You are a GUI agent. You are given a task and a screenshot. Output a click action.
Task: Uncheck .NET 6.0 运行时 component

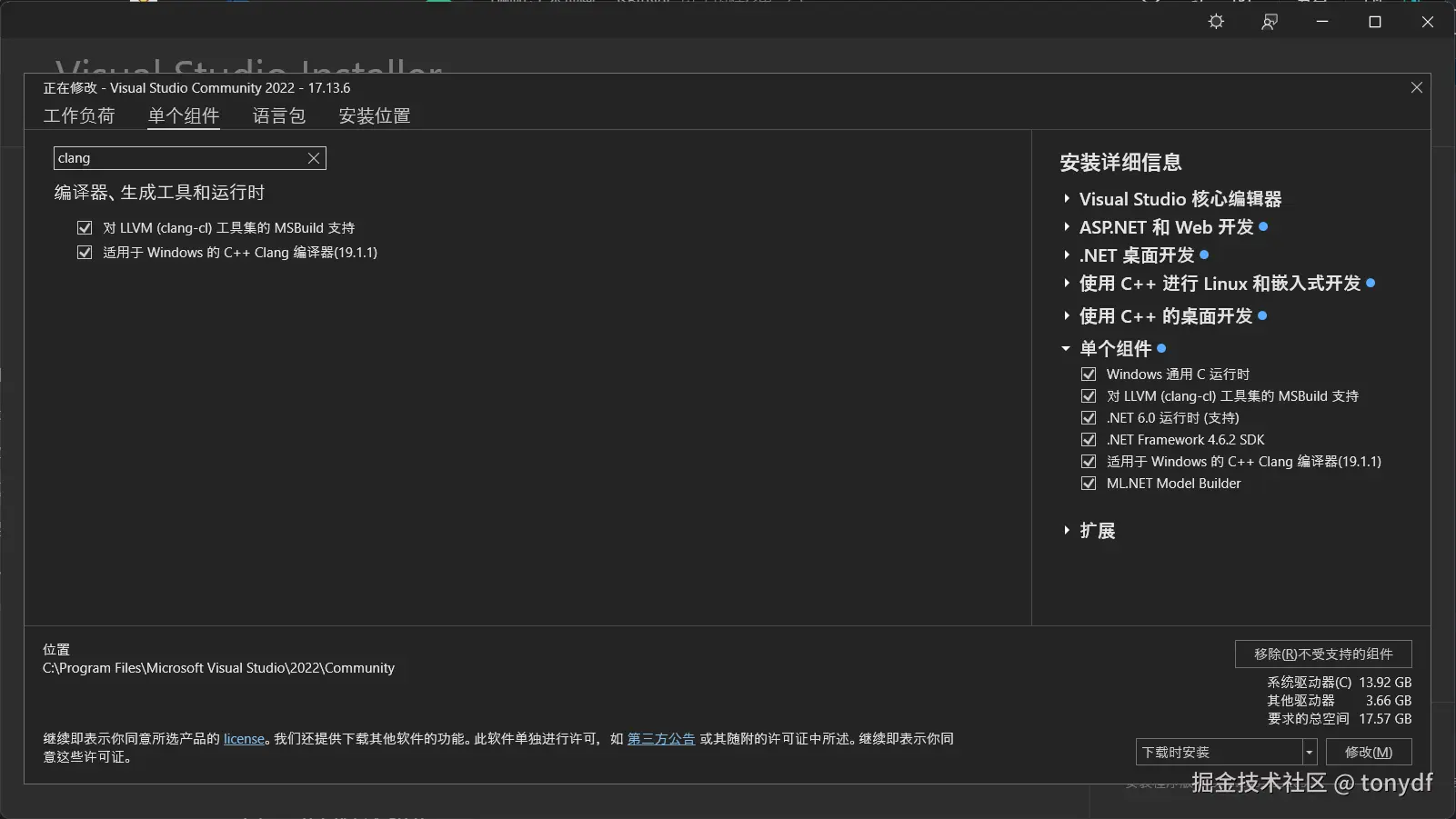[x=1089, y=418]
